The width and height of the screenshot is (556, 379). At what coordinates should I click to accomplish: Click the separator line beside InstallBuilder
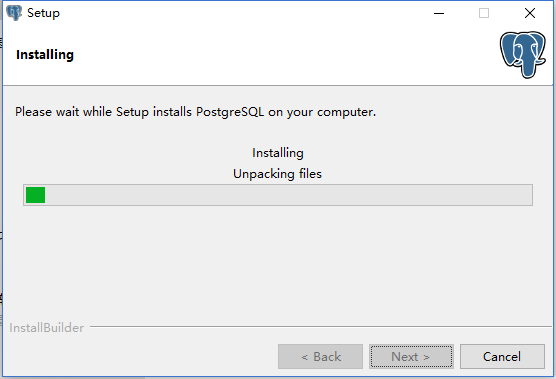point(321,327)
